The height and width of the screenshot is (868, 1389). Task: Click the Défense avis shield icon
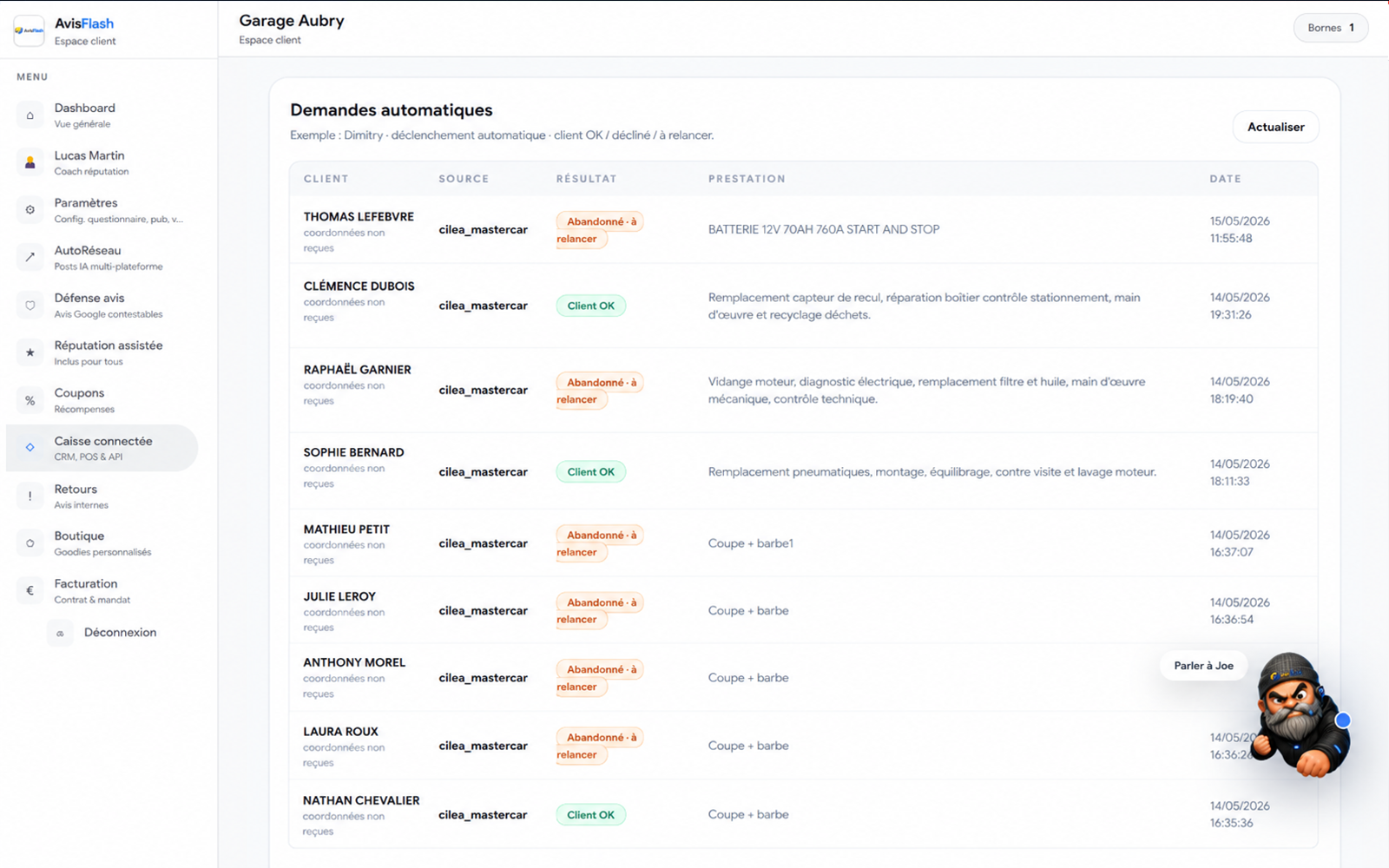pyautogui.click(x=30, y=305)
